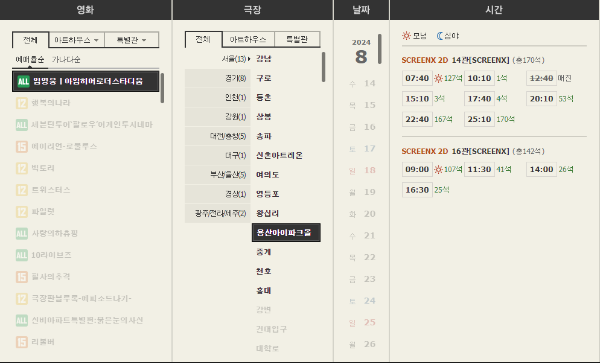Pick the 11:30 showtime in 16관
Viewport: 600px width, 363px height.
click(x=479, y=169)
